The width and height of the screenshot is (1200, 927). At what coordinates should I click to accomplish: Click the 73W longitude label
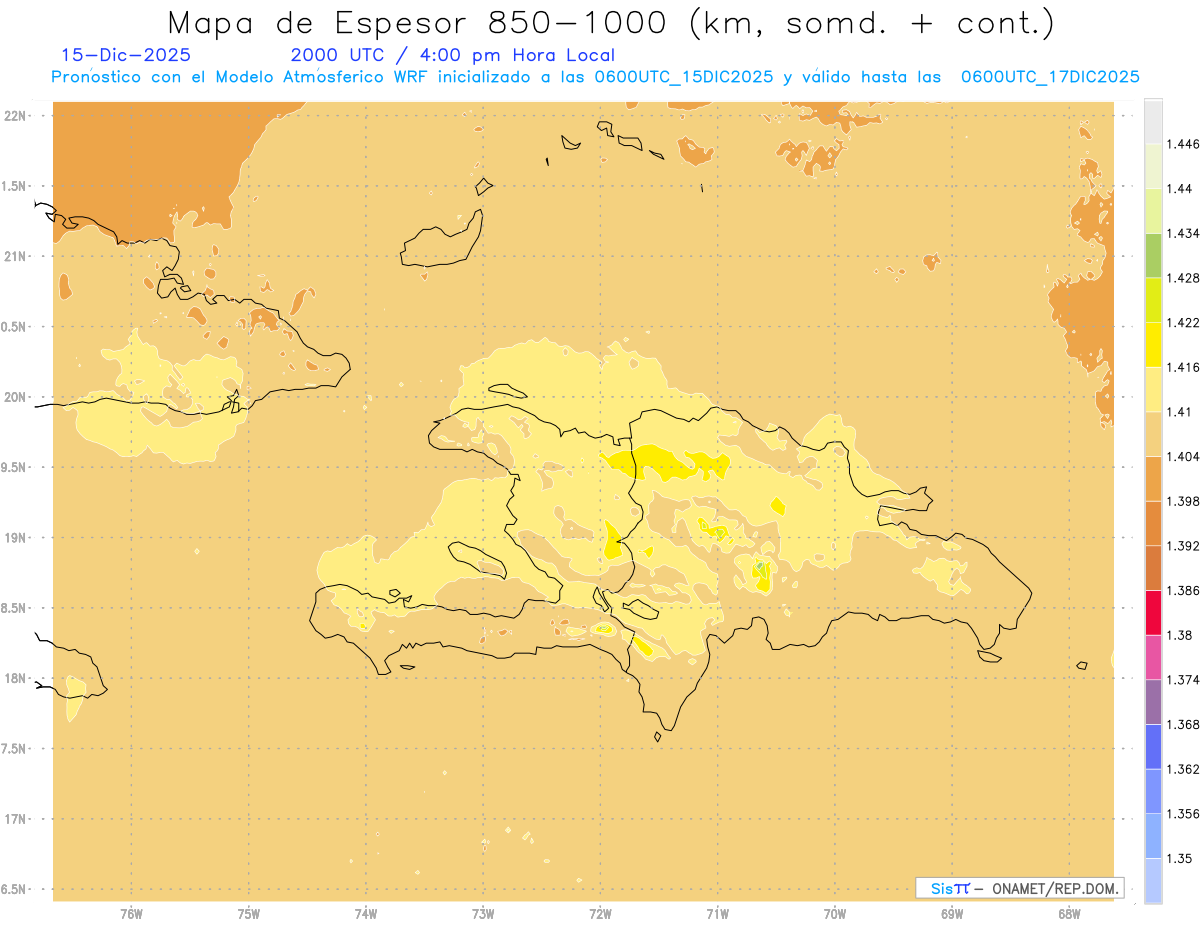(483, 913)
